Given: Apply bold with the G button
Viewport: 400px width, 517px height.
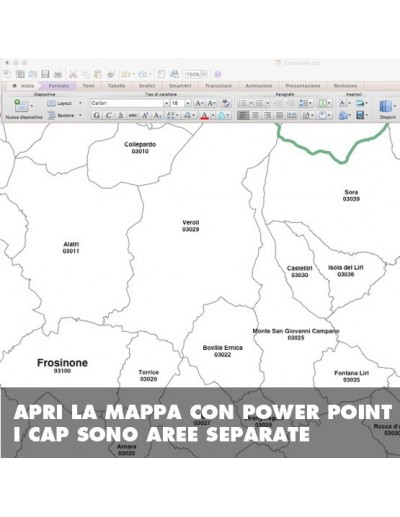Looking at the screenshot, I should pyautogui.click(x=97, y=115).
